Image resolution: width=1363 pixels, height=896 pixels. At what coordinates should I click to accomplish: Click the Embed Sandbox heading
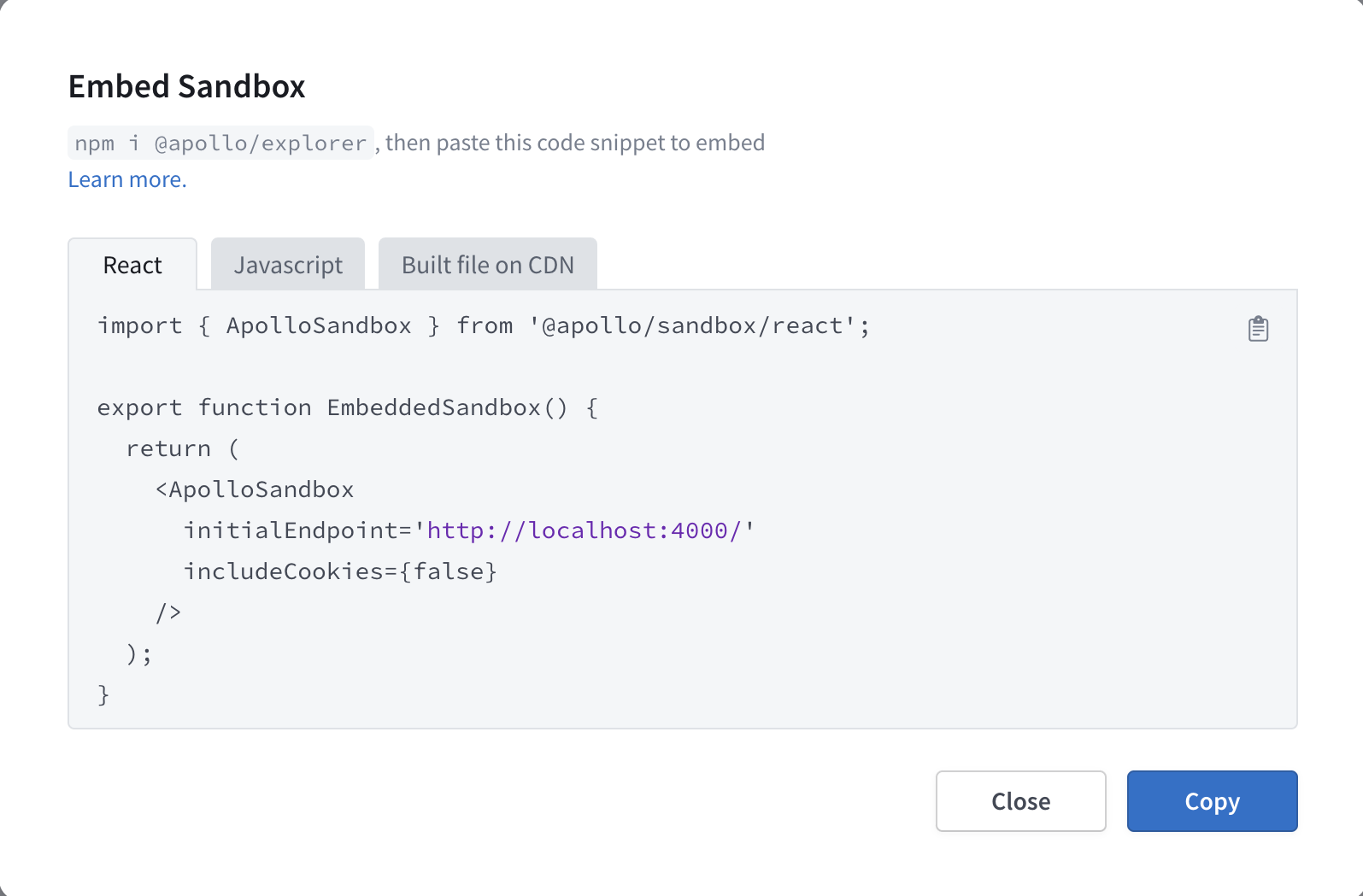tap(186, 85)
